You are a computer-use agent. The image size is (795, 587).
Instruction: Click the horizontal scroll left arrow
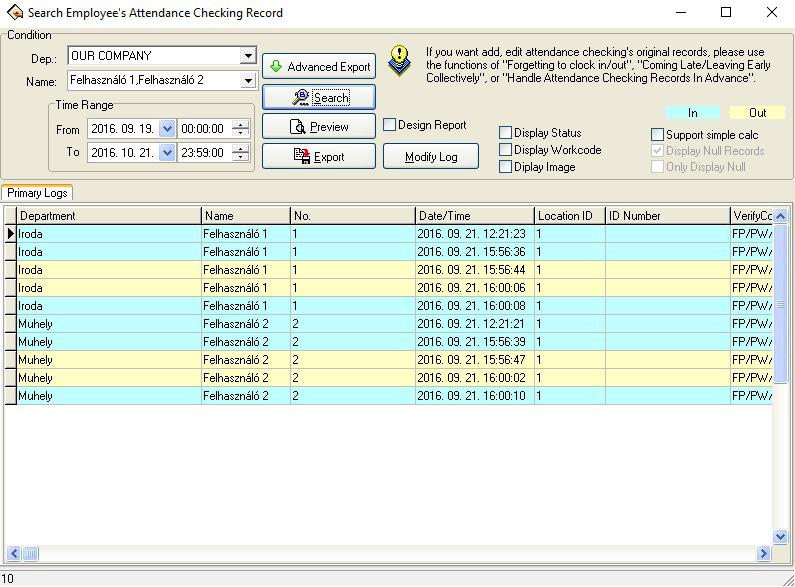pos(13,553)
